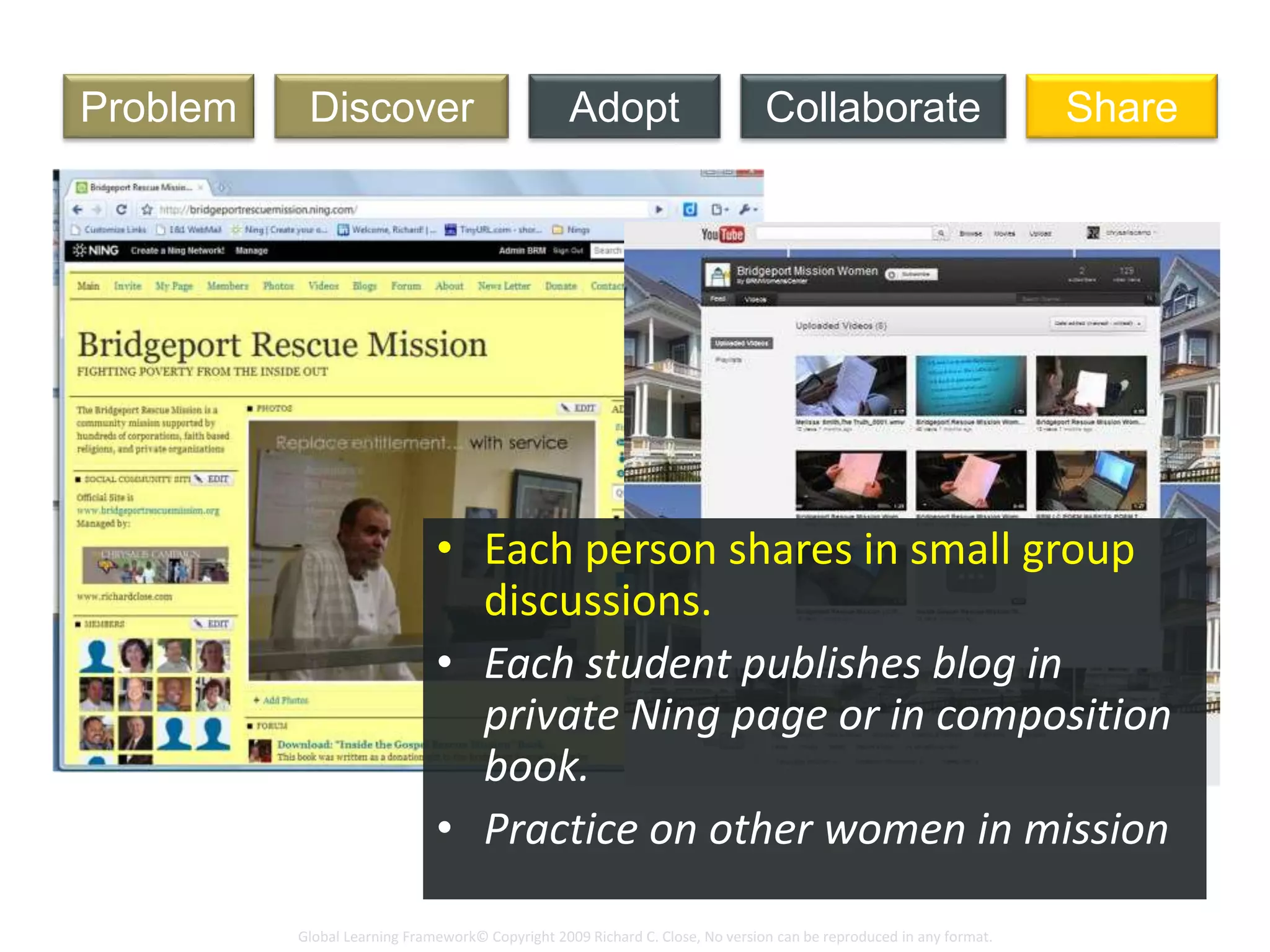
Task: Click the Discover step box
Action: tap(391, 107)
